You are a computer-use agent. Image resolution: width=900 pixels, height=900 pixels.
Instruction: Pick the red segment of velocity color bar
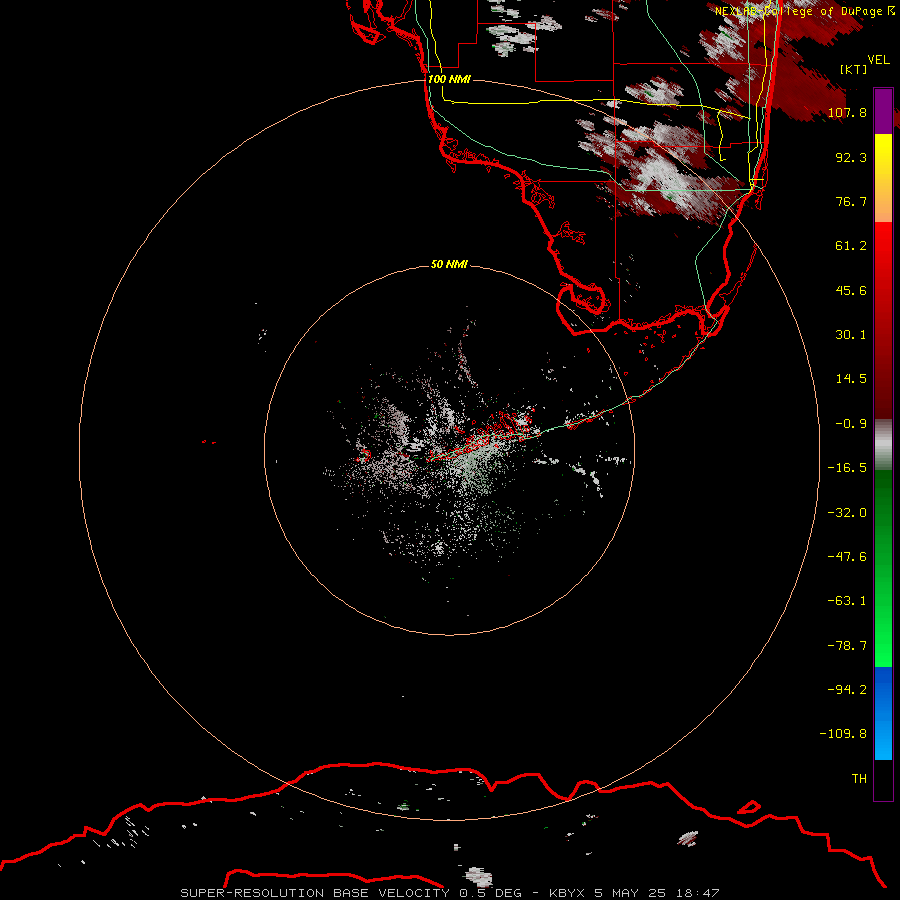click(883, 320)
